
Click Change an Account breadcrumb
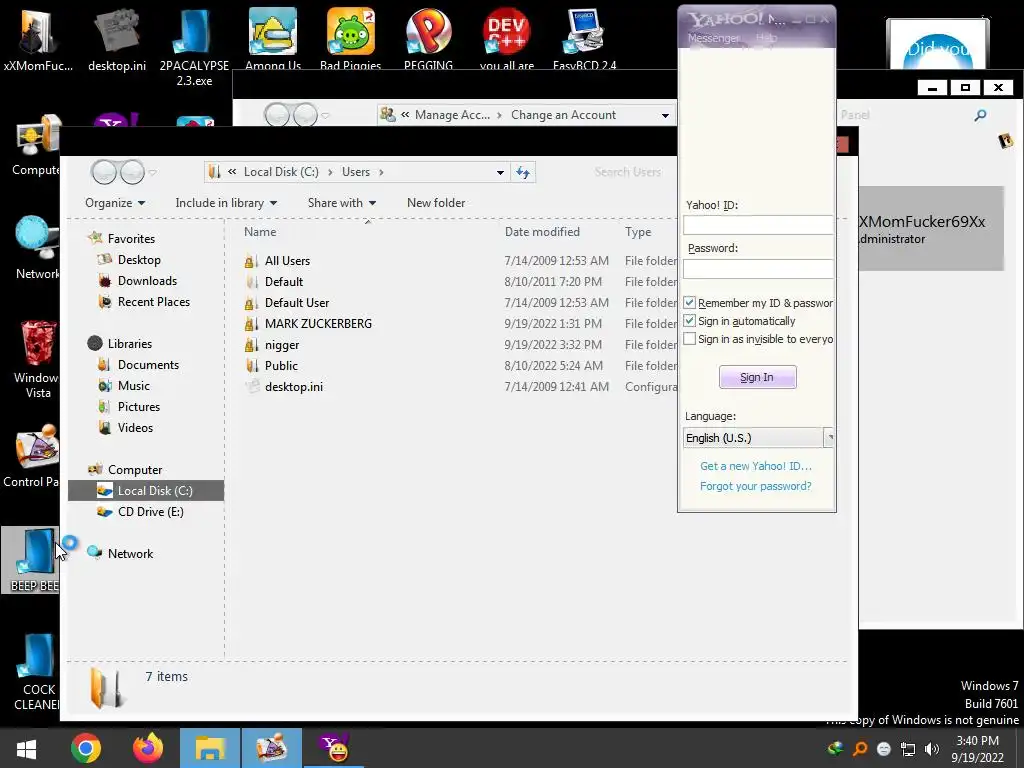[x=563, y=115]
